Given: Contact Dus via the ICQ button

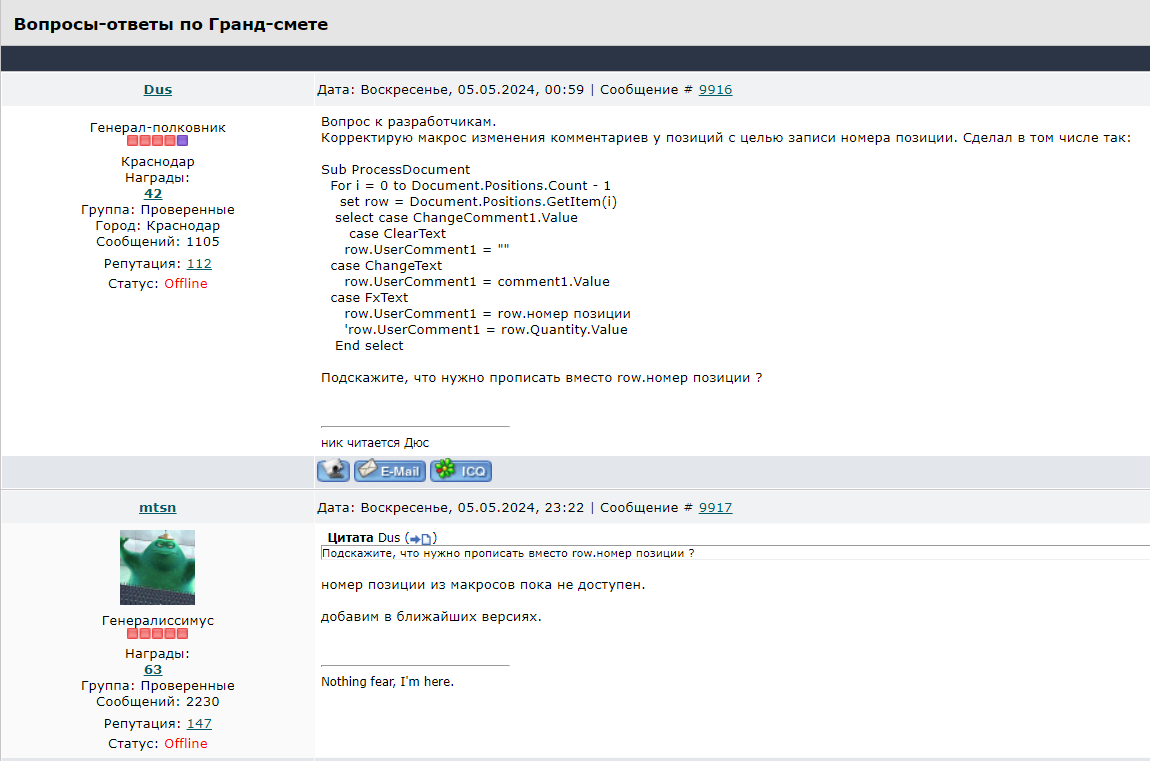Looking at the screenshot, I should [461, 471].
